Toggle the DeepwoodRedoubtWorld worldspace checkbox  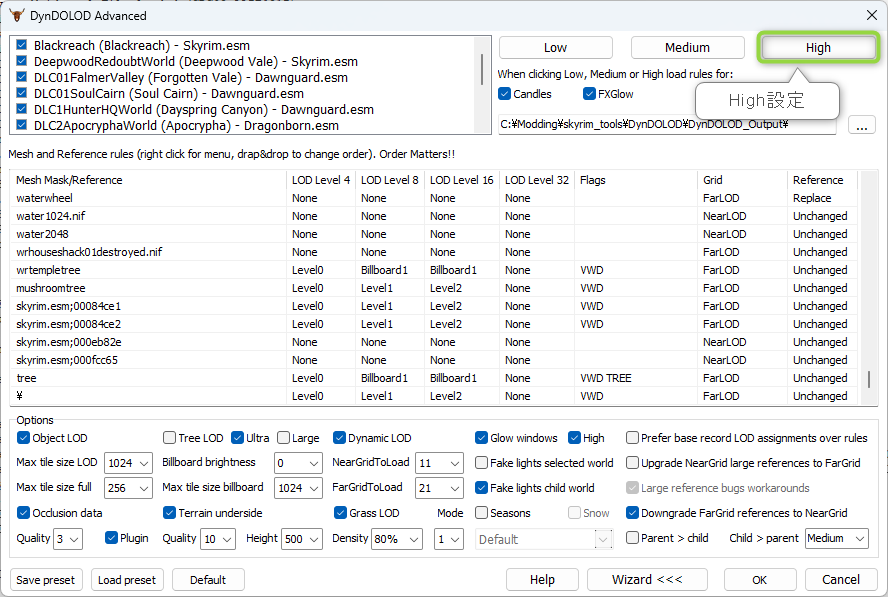tap(22, 61)
